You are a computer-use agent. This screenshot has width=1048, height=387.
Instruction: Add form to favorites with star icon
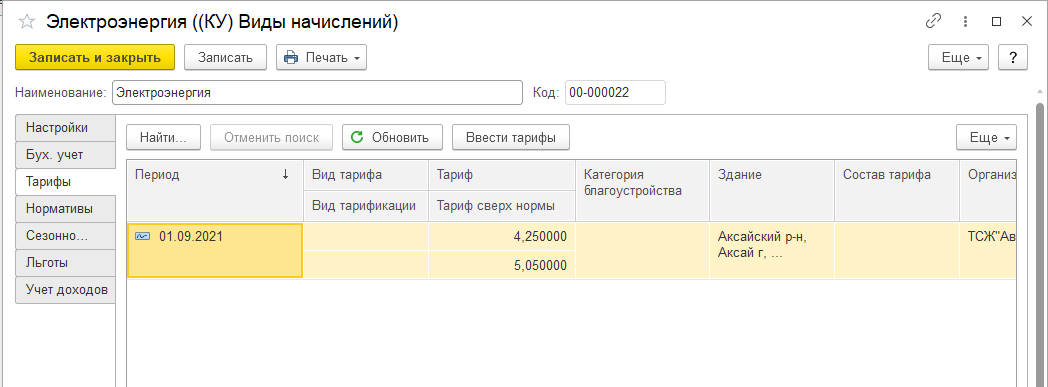[x=27, y=22]
